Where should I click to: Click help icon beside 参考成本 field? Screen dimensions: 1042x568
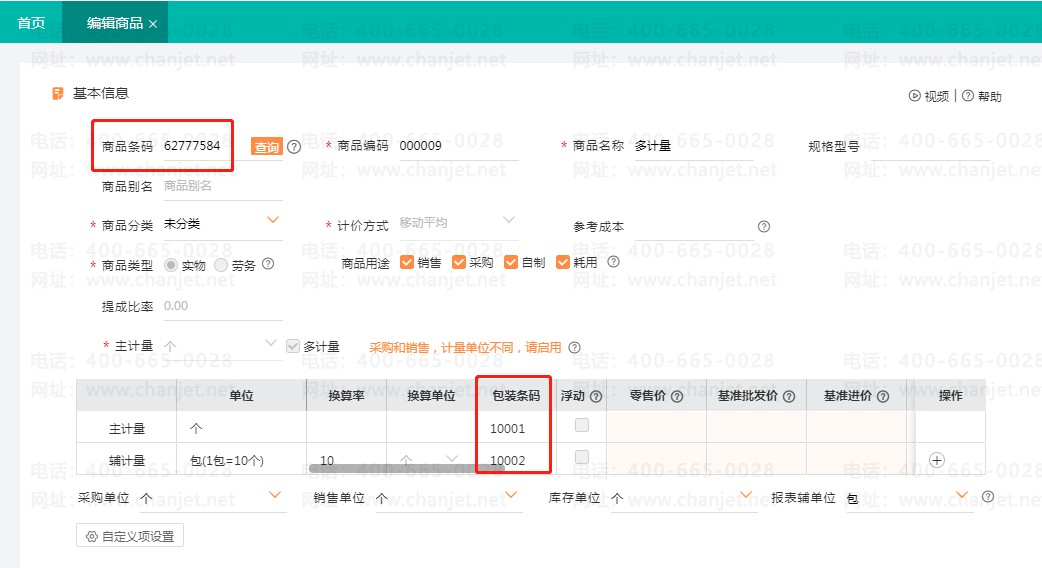click(764, 227)
